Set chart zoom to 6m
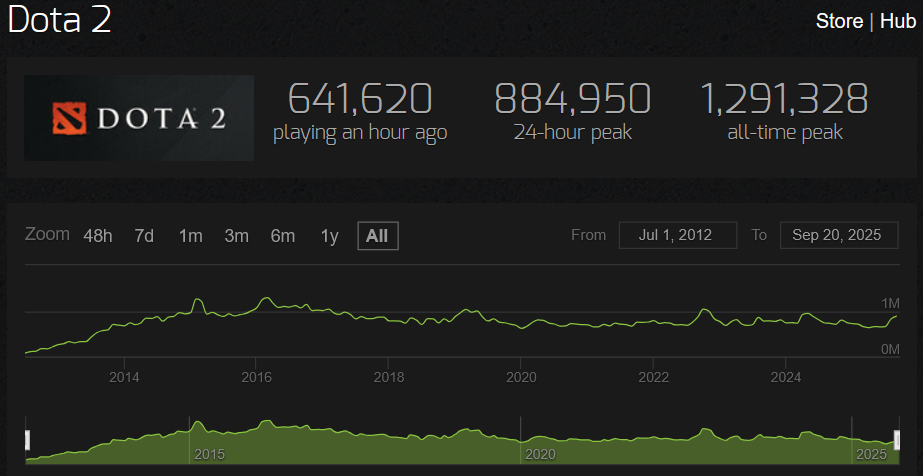 tap(283, 236)
